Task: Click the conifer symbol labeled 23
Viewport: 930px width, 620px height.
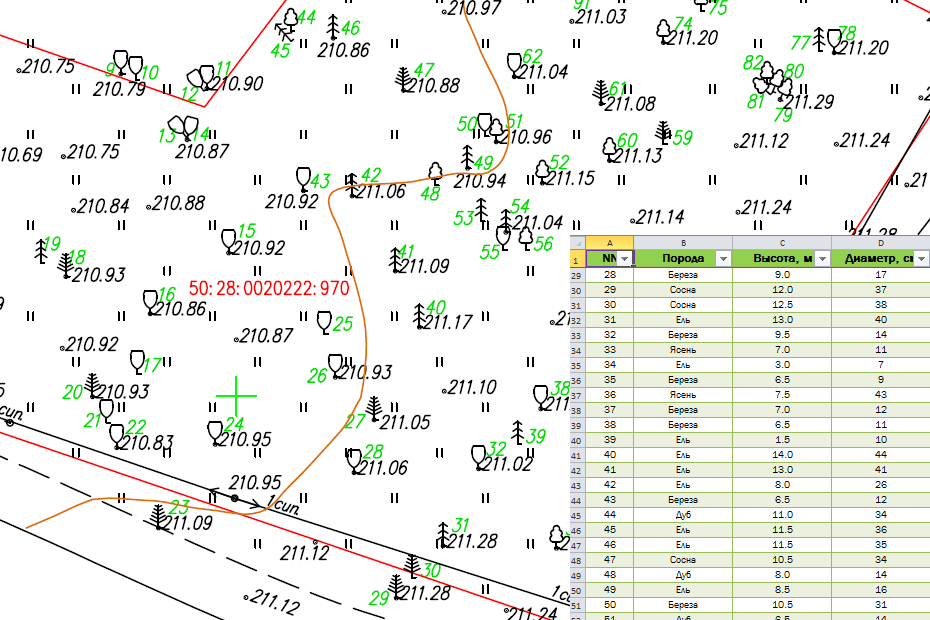Action: (x=158, y=516)
